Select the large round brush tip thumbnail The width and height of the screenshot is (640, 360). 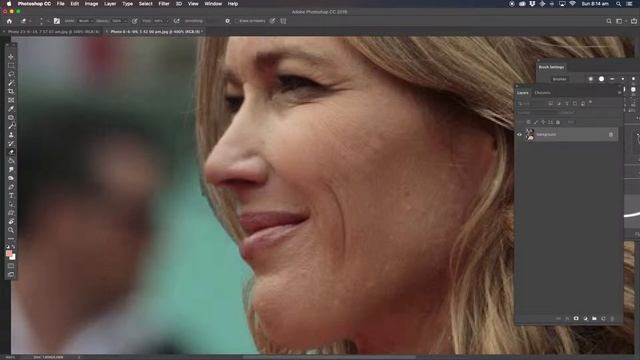(x=601, y=79)
